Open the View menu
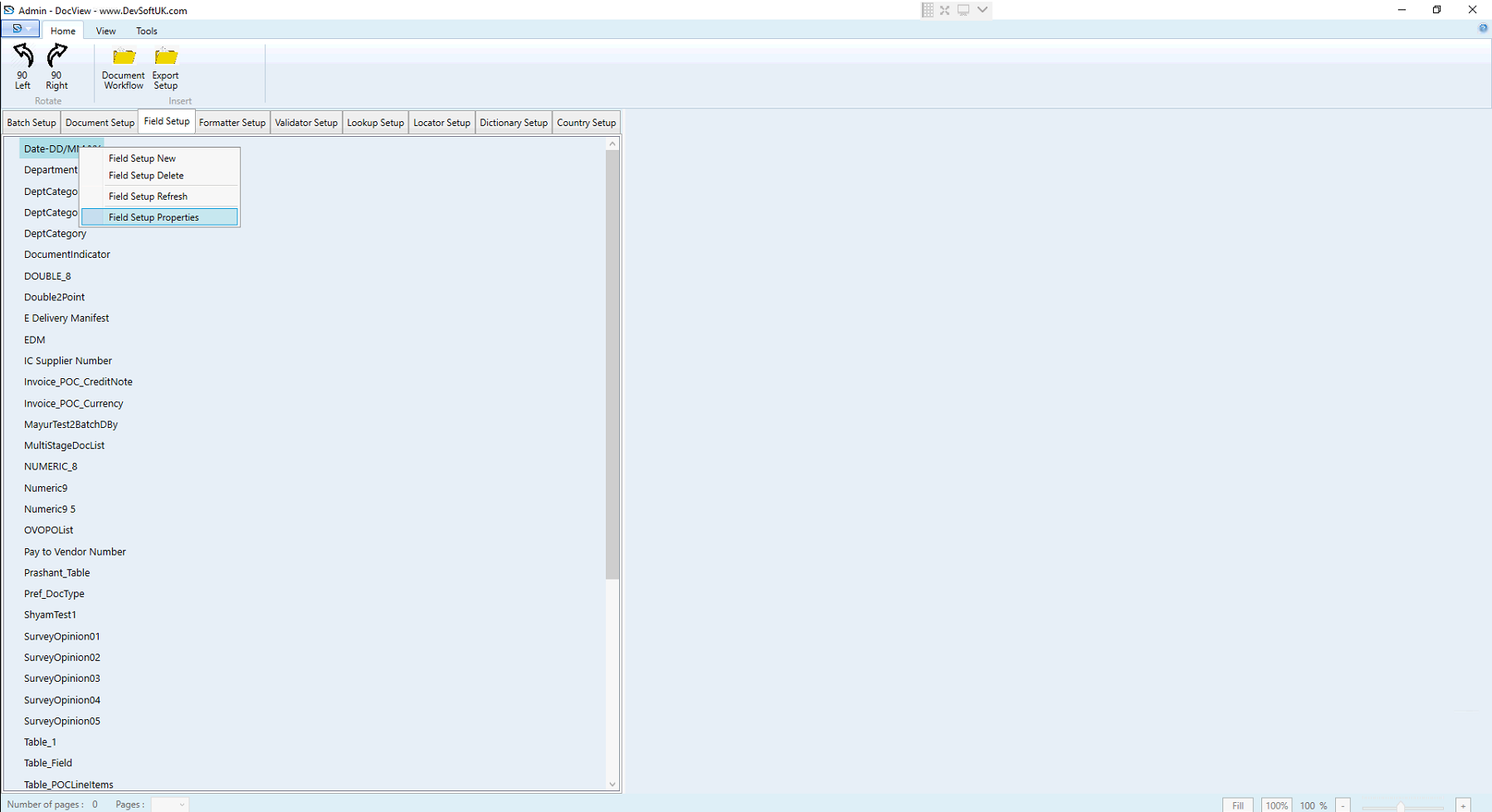 pos(105,31)
